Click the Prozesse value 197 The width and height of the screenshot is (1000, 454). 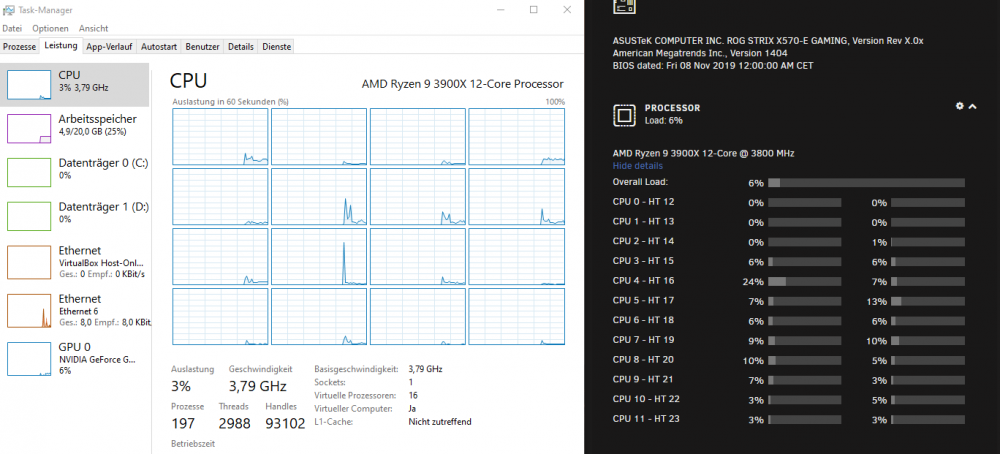tap(182, 423)
